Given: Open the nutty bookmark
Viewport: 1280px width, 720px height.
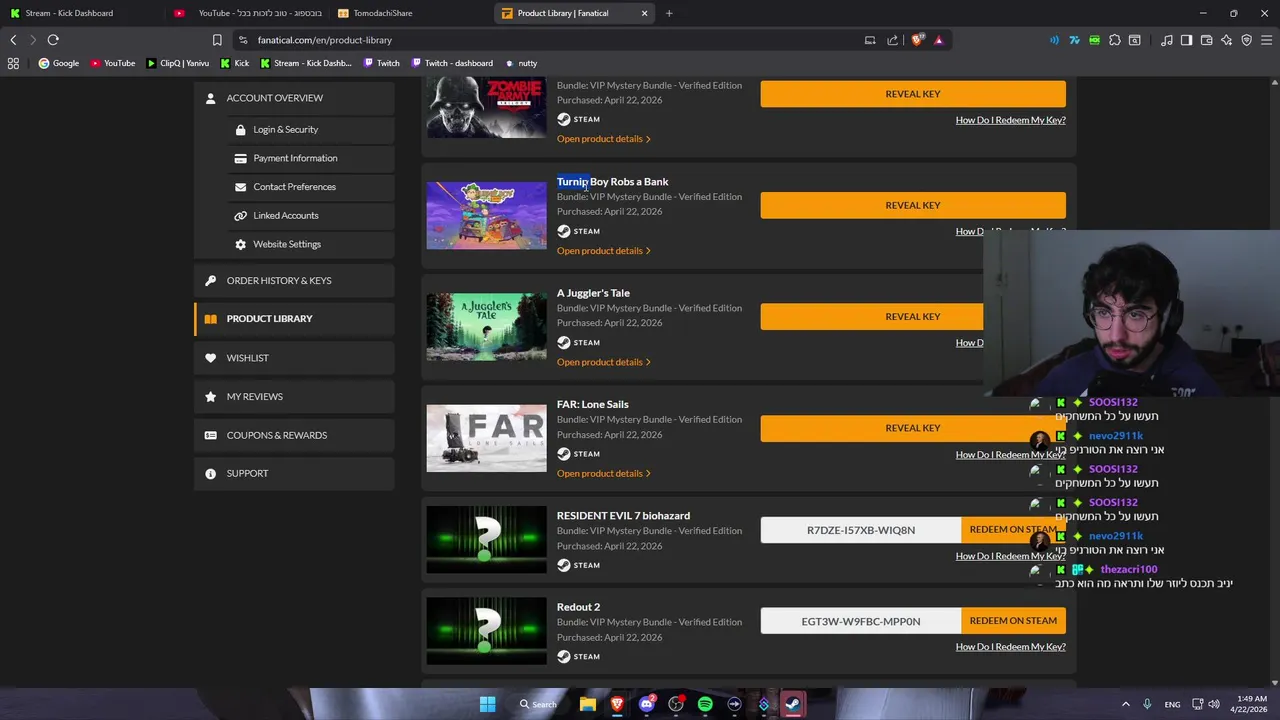Looking at the screenshot, I should pos(521,63).
